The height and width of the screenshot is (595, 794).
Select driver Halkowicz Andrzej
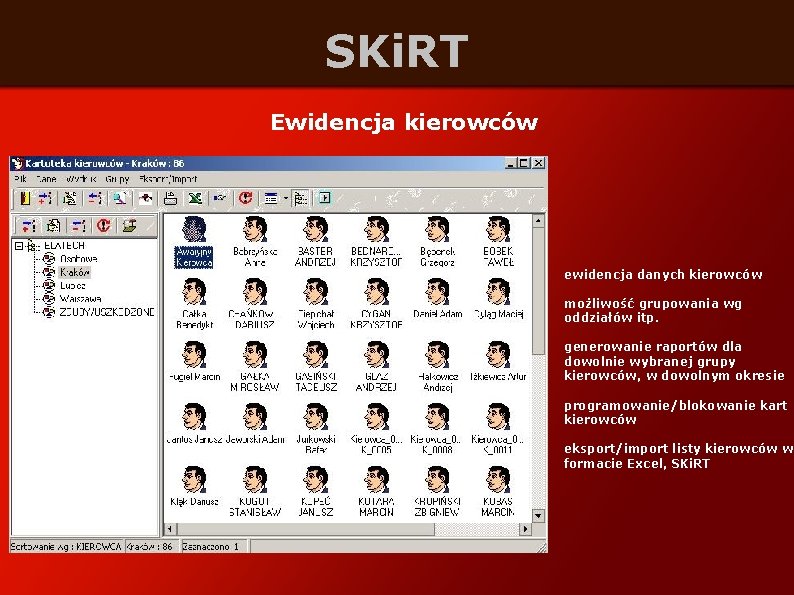click(x=438, y=367)
